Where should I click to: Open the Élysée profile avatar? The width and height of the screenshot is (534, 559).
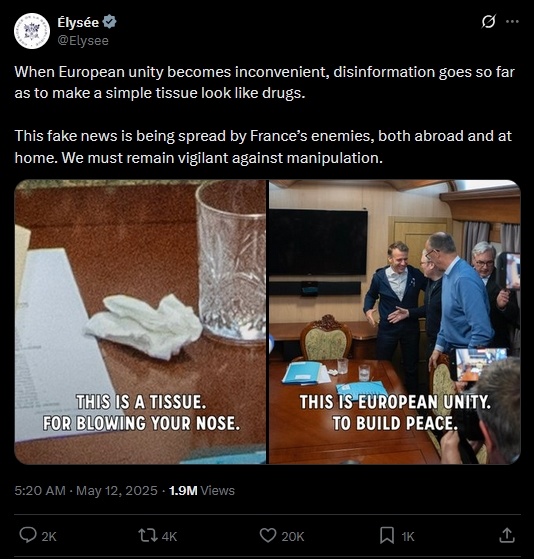32,31
